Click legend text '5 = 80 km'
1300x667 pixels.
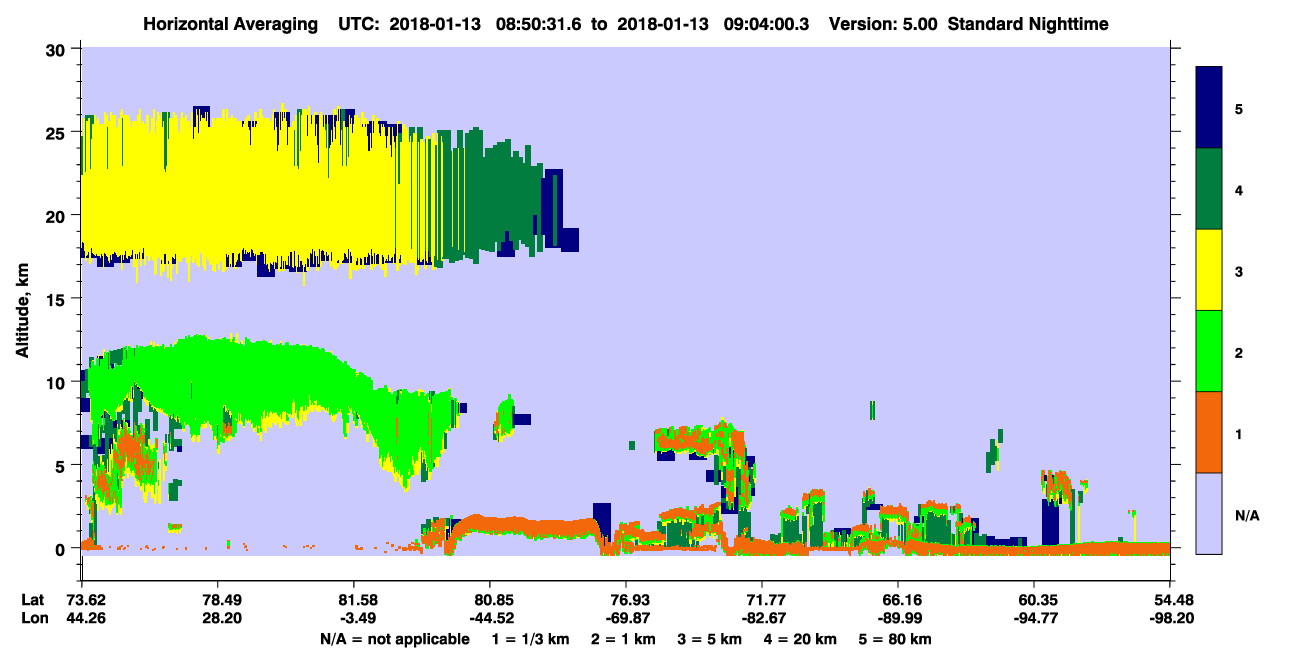tap(896, 639)
